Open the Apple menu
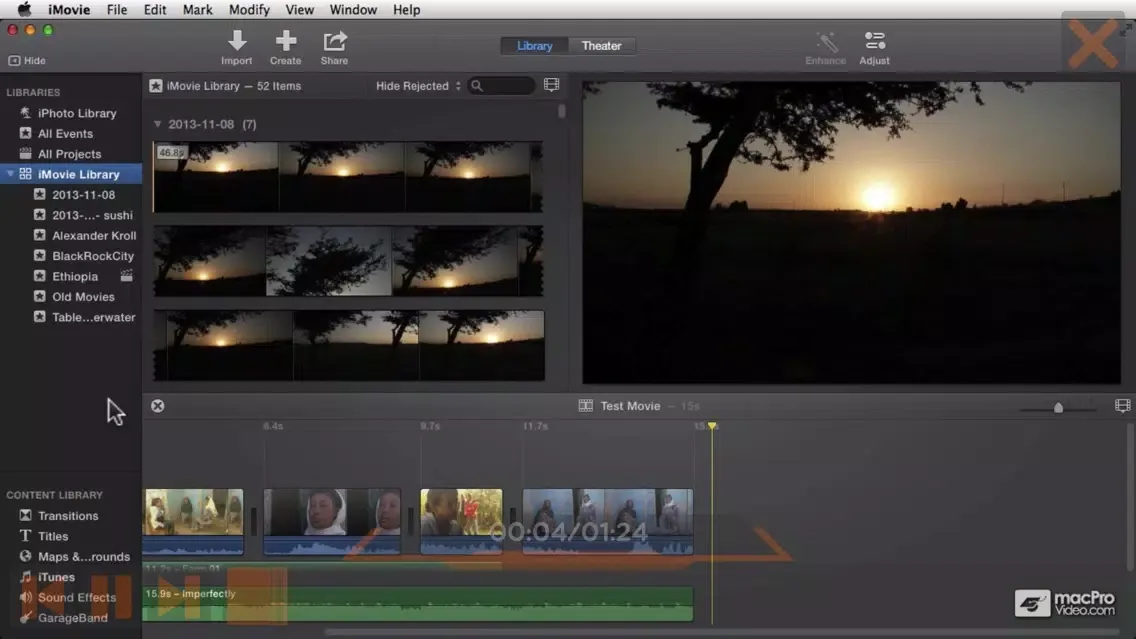Image resolution: width=1136 pixels, height=639 pixels. click(24, 9)
